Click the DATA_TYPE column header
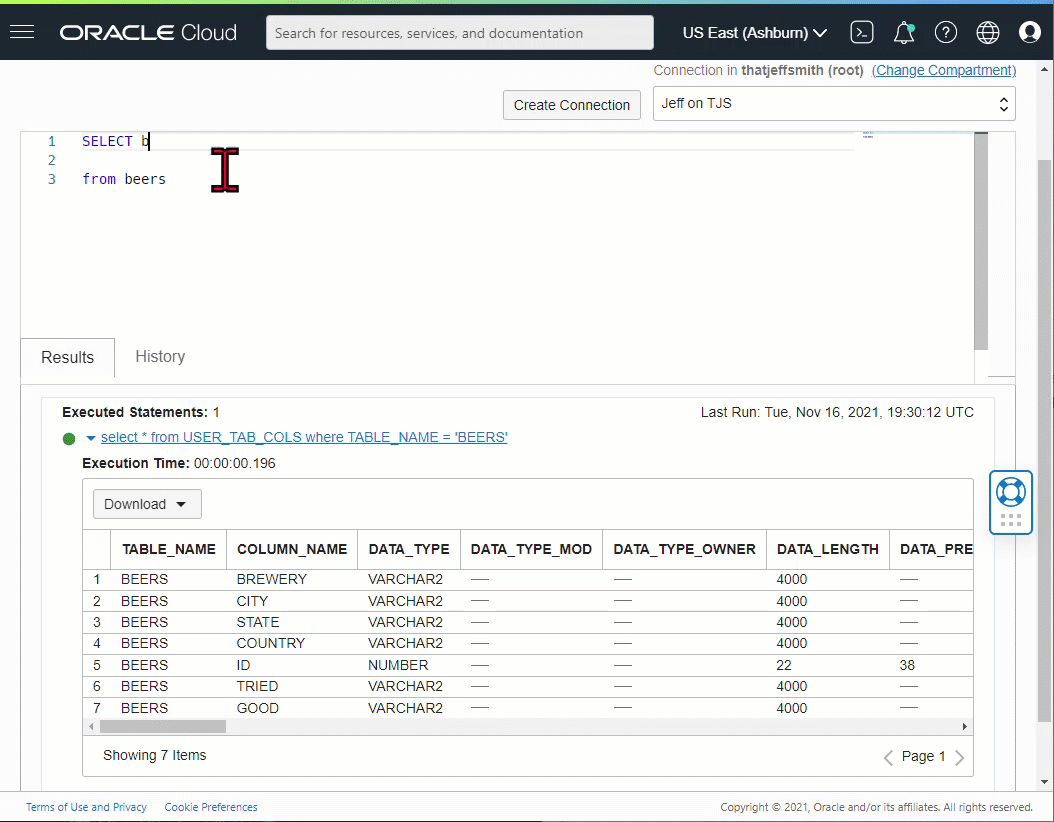This screenshot has height=822, width=1054. click(x=409, y=549)
